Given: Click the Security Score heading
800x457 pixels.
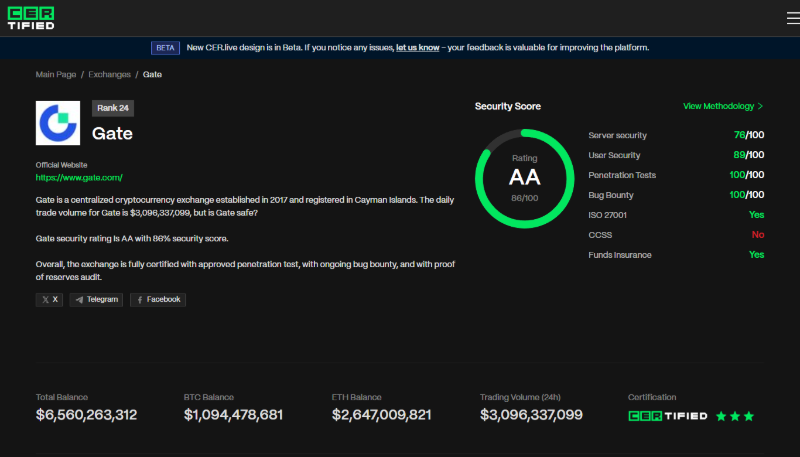Looking at the screenshot, I should [508, 106].
